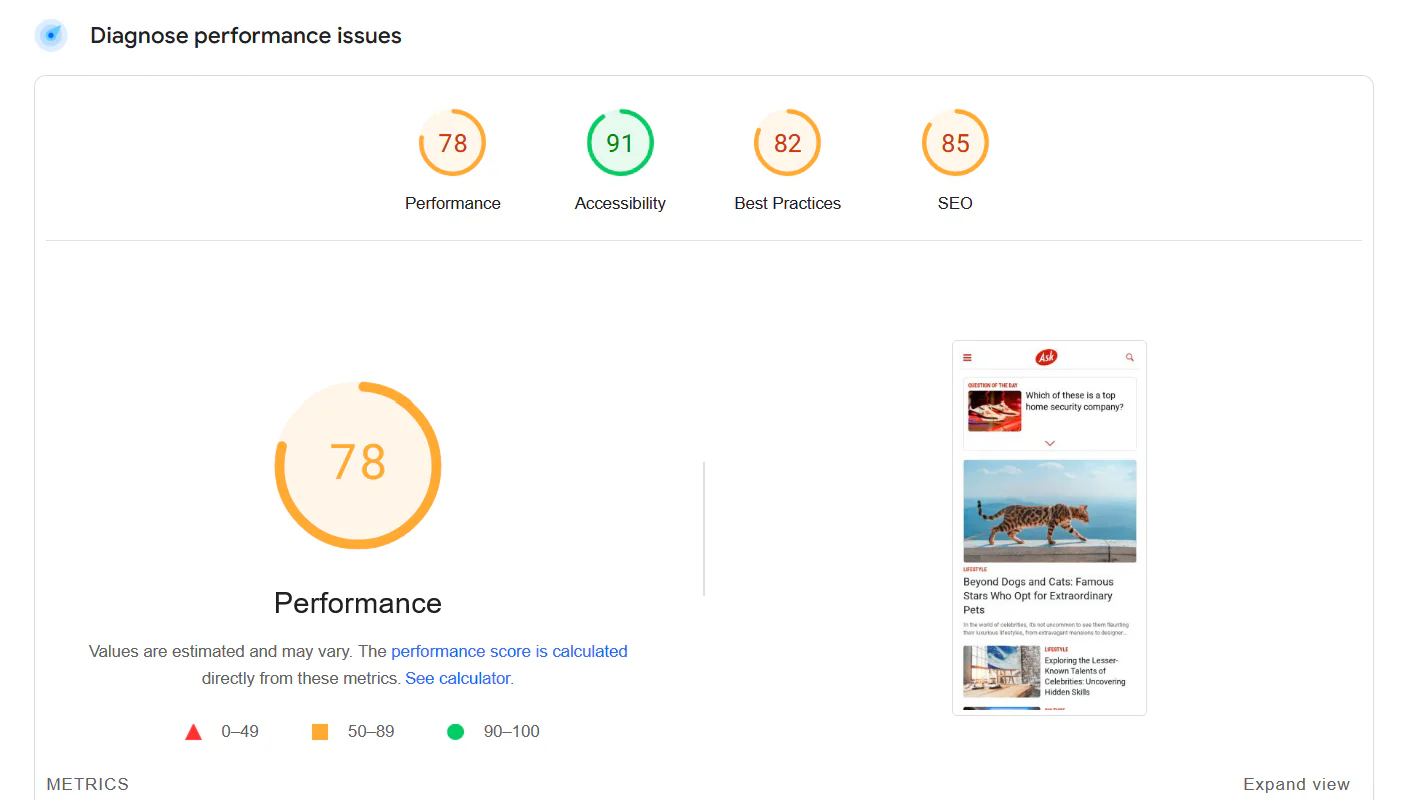Click the green circle 90–100 legend icon
This screenshot has height=800, width=1406.
click(455, 732)
